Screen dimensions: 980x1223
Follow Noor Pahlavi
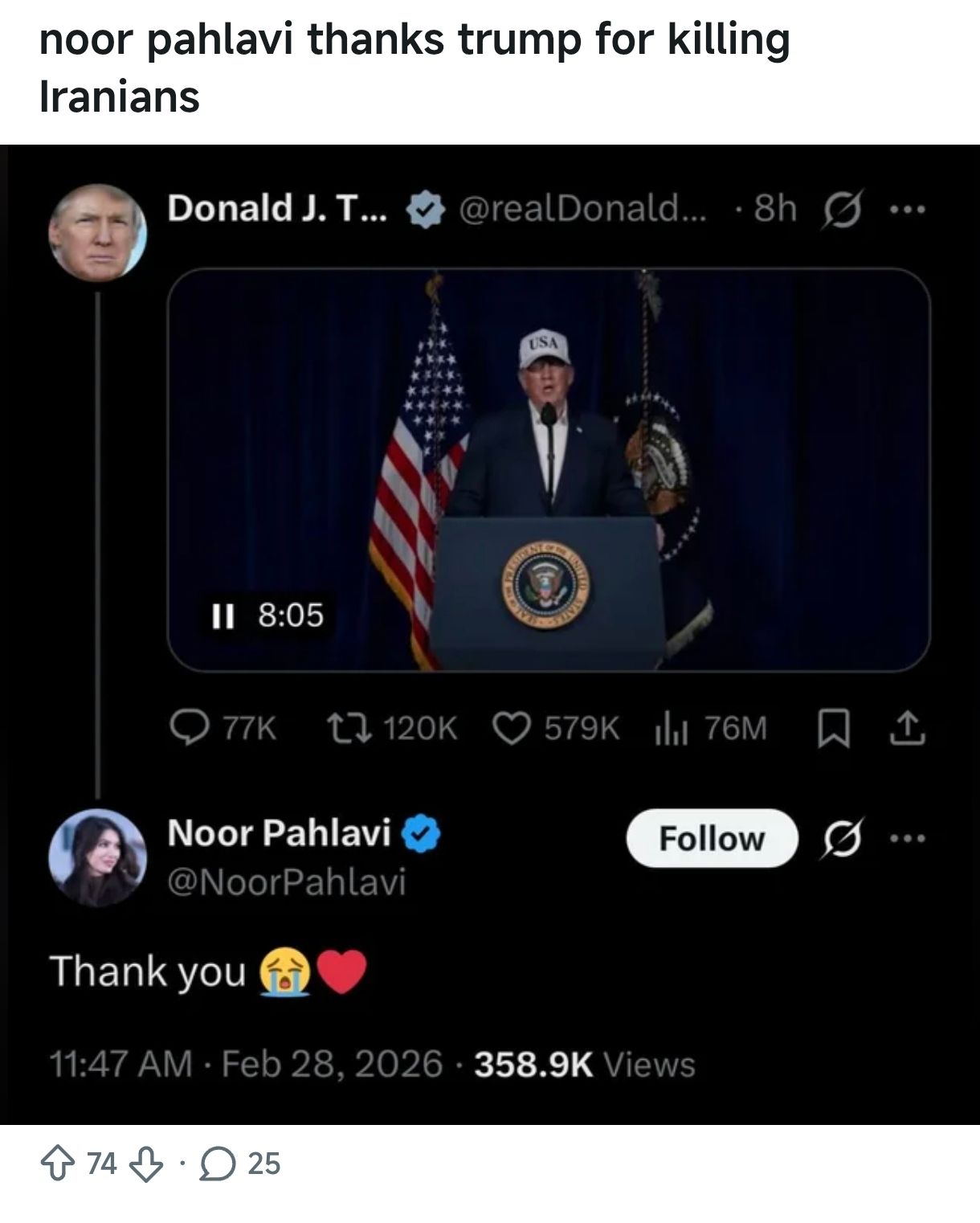(711, 838)
